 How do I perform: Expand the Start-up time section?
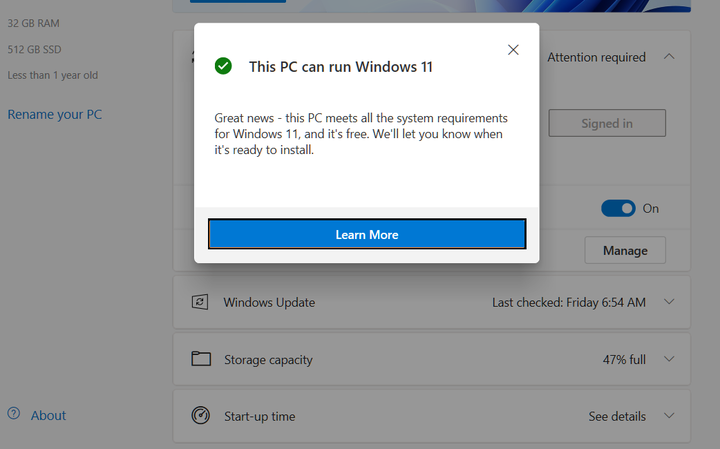pyautogui.click(x=669, y=415)
